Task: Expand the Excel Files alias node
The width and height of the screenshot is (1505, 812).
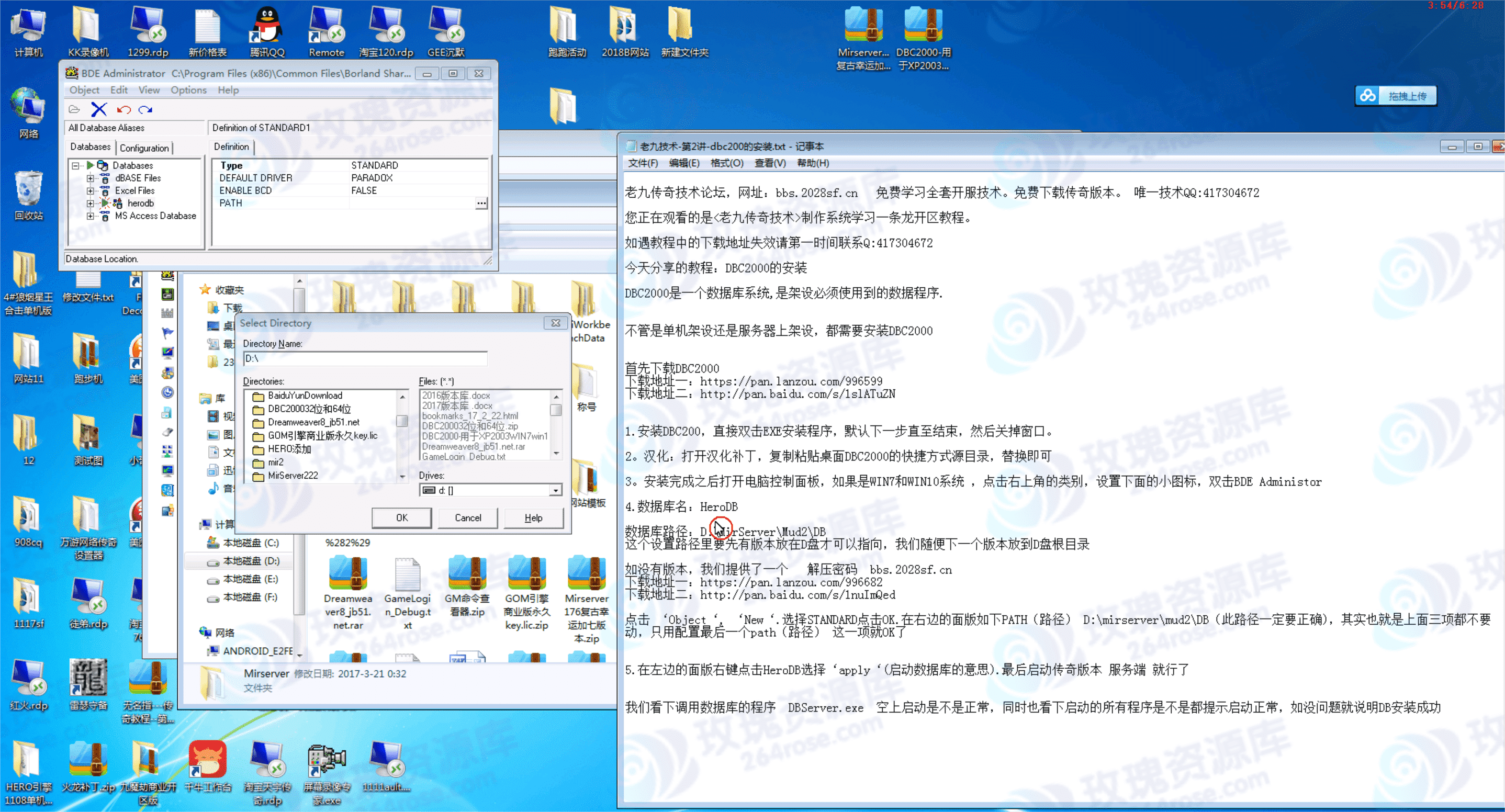Action: [x=90, y=190]
